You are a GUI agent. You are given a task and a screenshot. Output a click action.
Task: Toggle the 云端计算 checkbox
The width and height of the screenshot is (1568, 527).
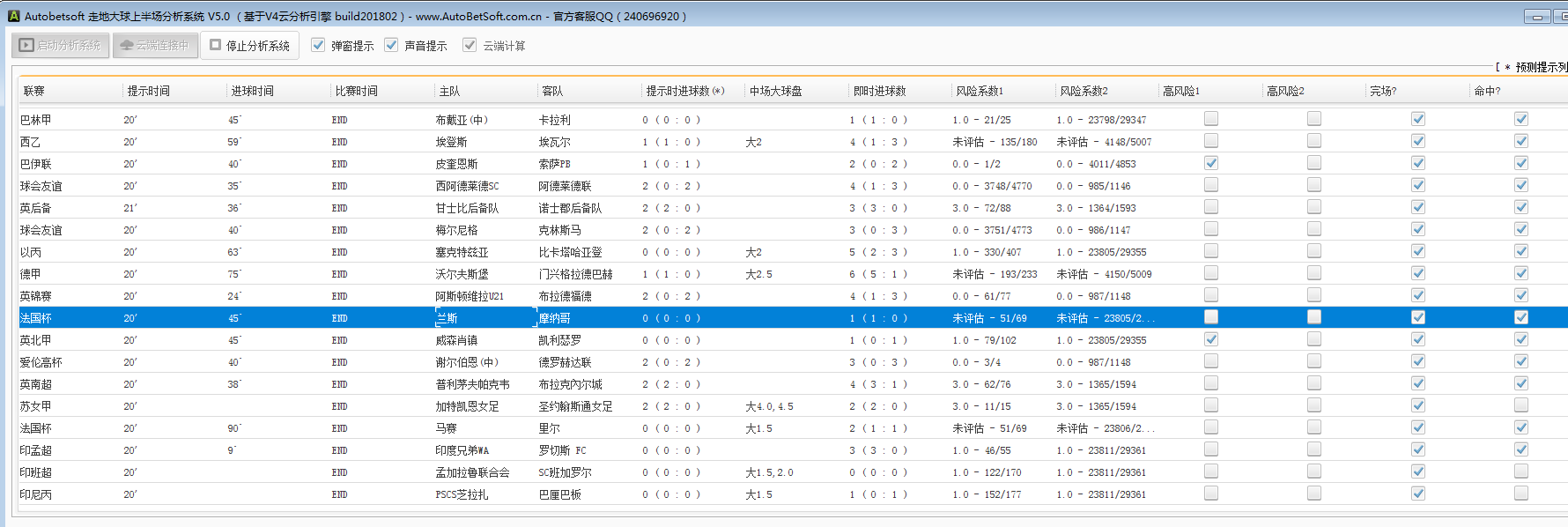pos(470,45)
